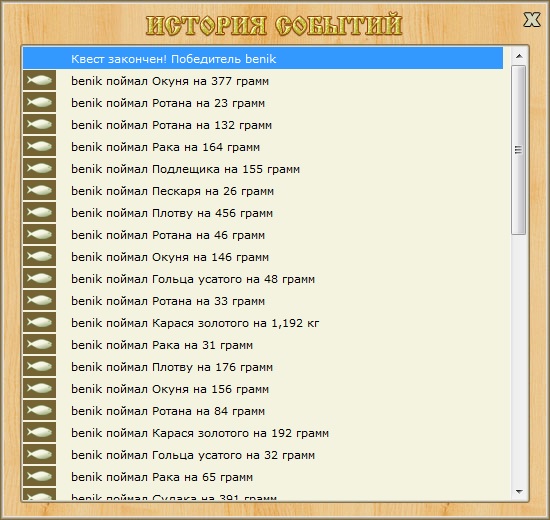The width and height of the screenshot is (550, 520).
Task: Select entry Окуня на 146 грамм
Action: [263, 256]
